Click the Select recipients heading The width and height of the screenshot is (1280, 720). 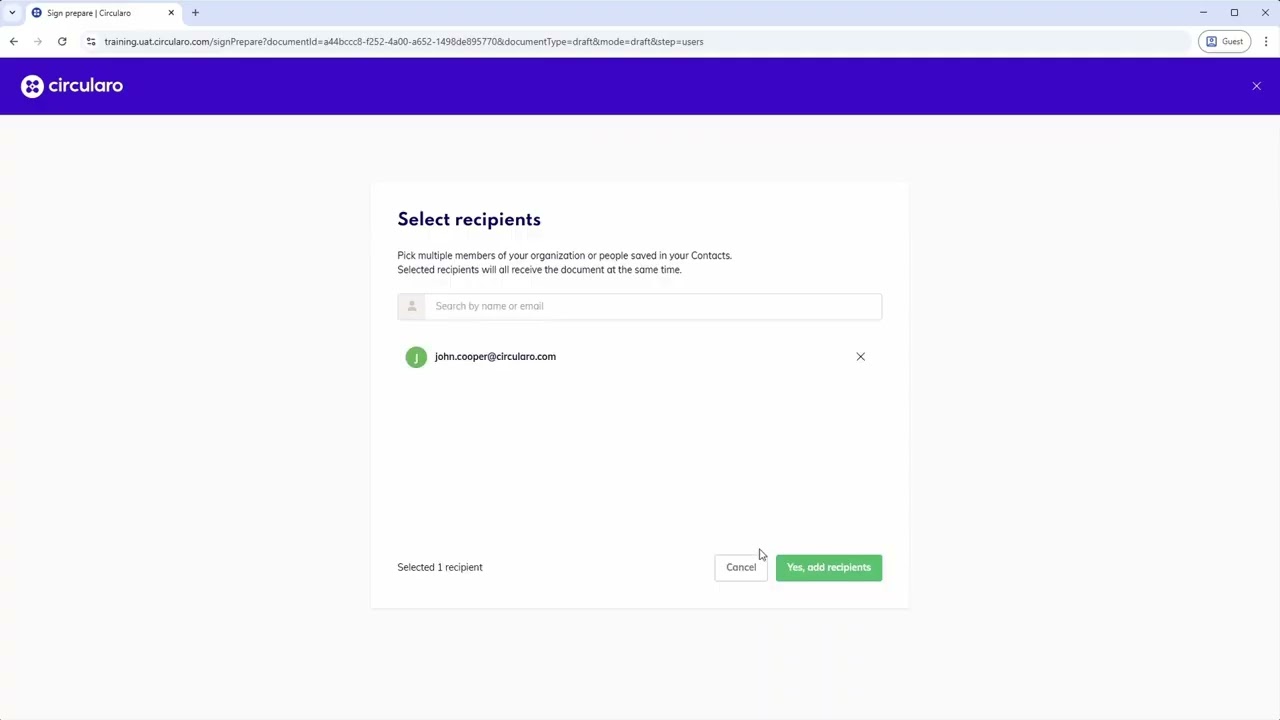469,220
